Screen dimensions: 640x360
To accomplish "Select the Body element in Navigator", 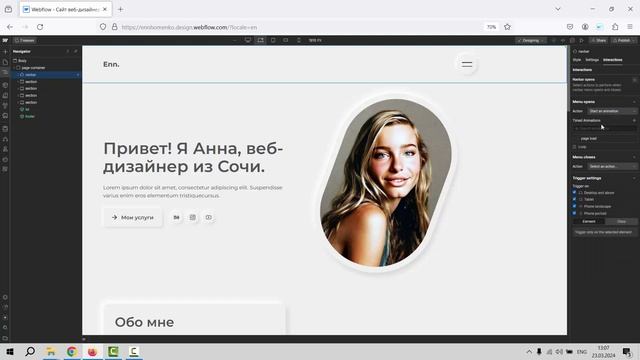I will (22, 60).
